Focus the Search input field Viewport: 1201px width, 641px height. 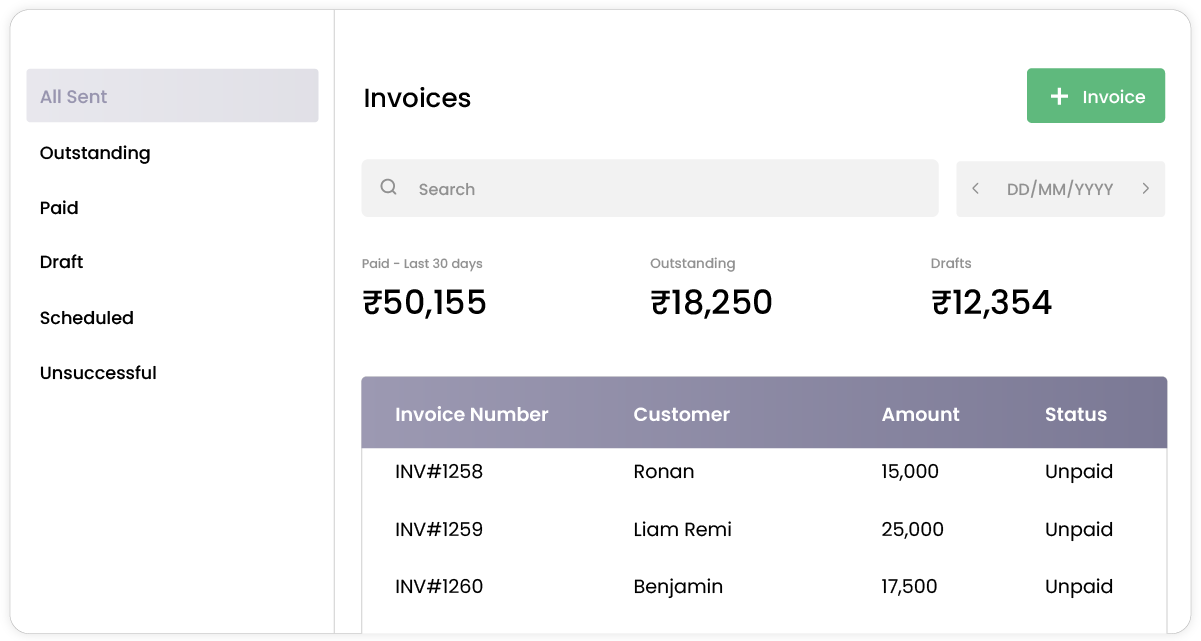660,189
